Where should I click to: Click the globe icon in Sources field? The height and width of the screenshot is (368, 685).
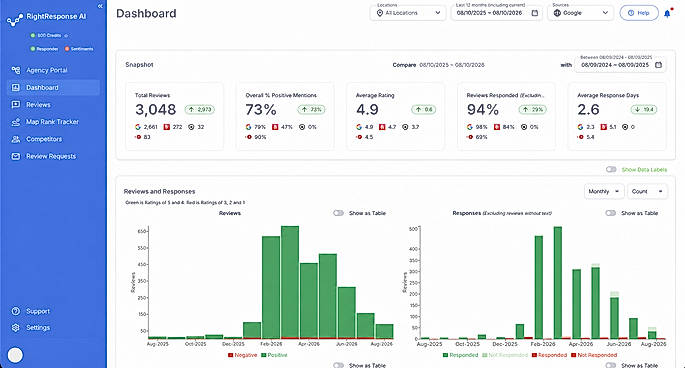[x=557, y=13]
